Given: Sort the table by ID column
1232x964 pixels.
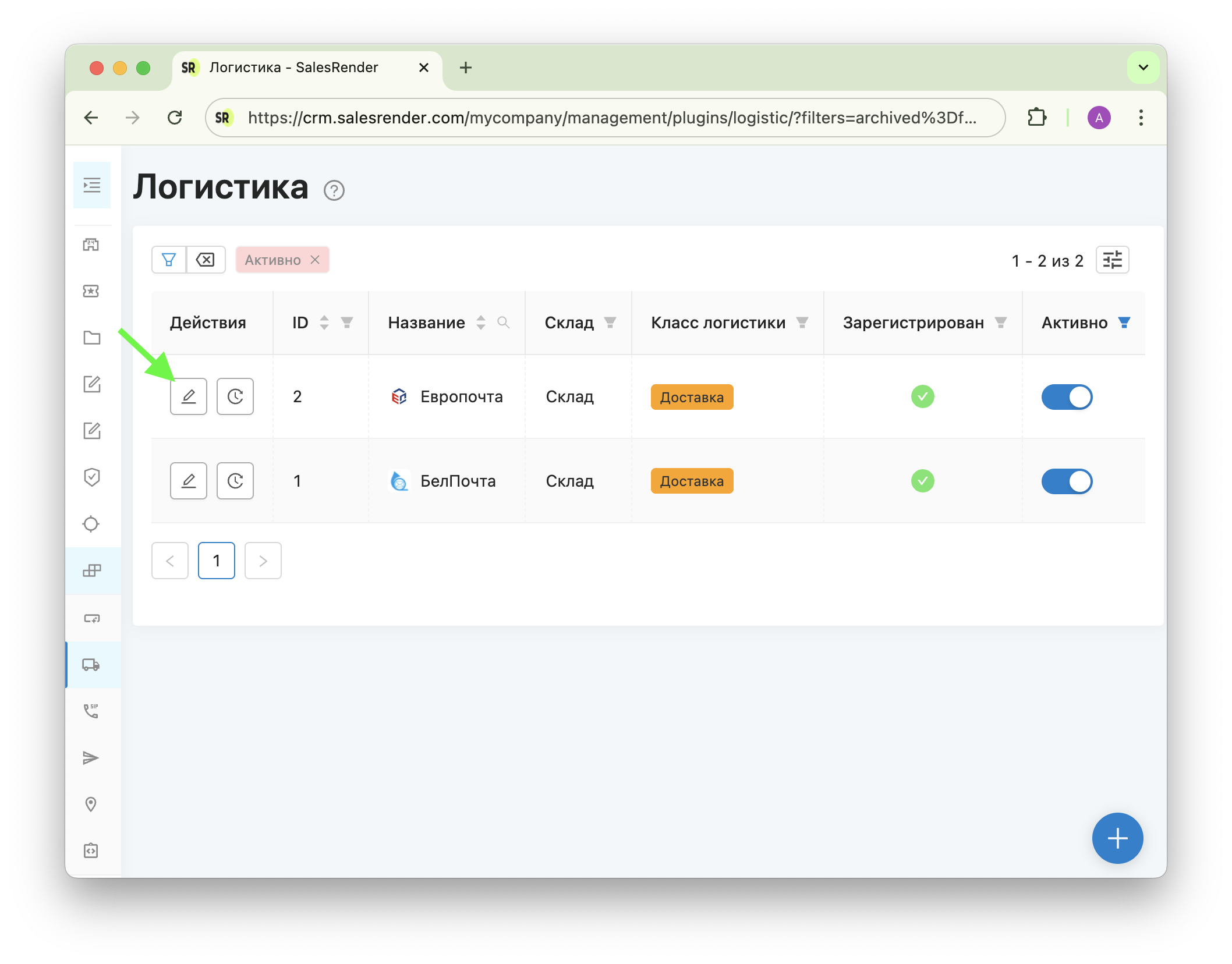Looking at the screenshot, I should point(324,322).
